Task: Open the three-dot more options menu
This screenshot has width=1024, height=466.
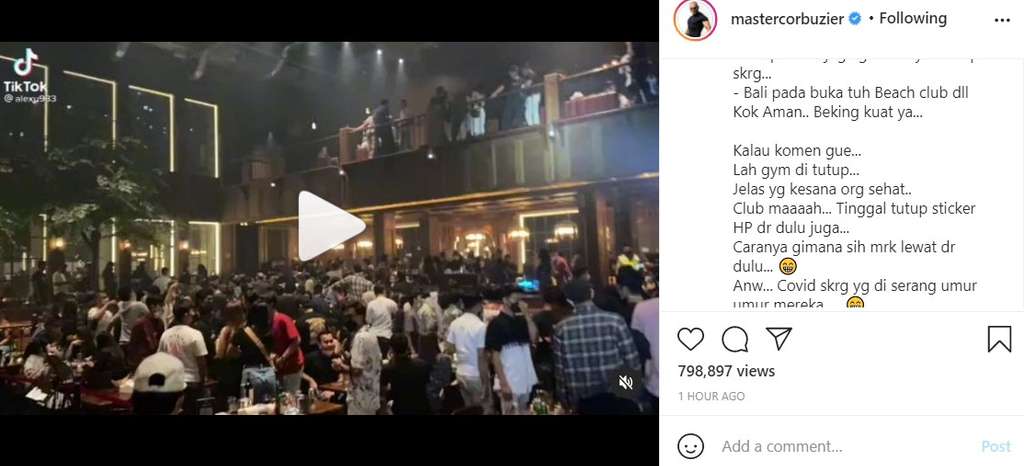Action: coord(1002,20)
